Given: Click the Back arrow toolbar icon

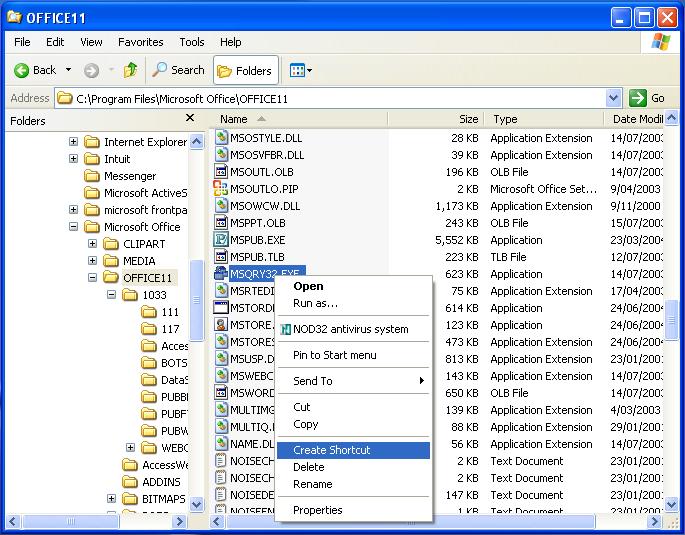Looking at the screenshot, I should pyautogui.click(x=21, y=70).
